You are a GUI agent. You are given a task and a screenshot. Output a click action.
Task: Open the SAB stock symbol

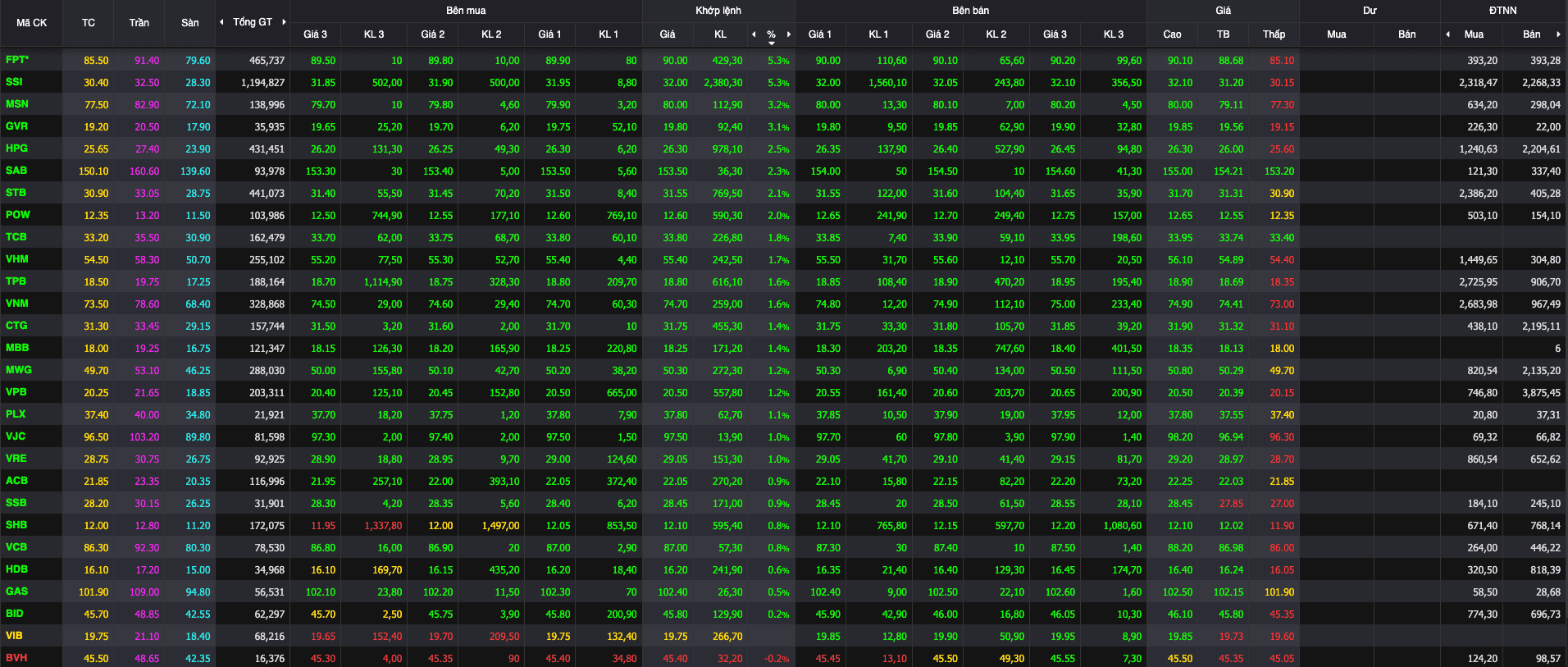coord(16,171)
